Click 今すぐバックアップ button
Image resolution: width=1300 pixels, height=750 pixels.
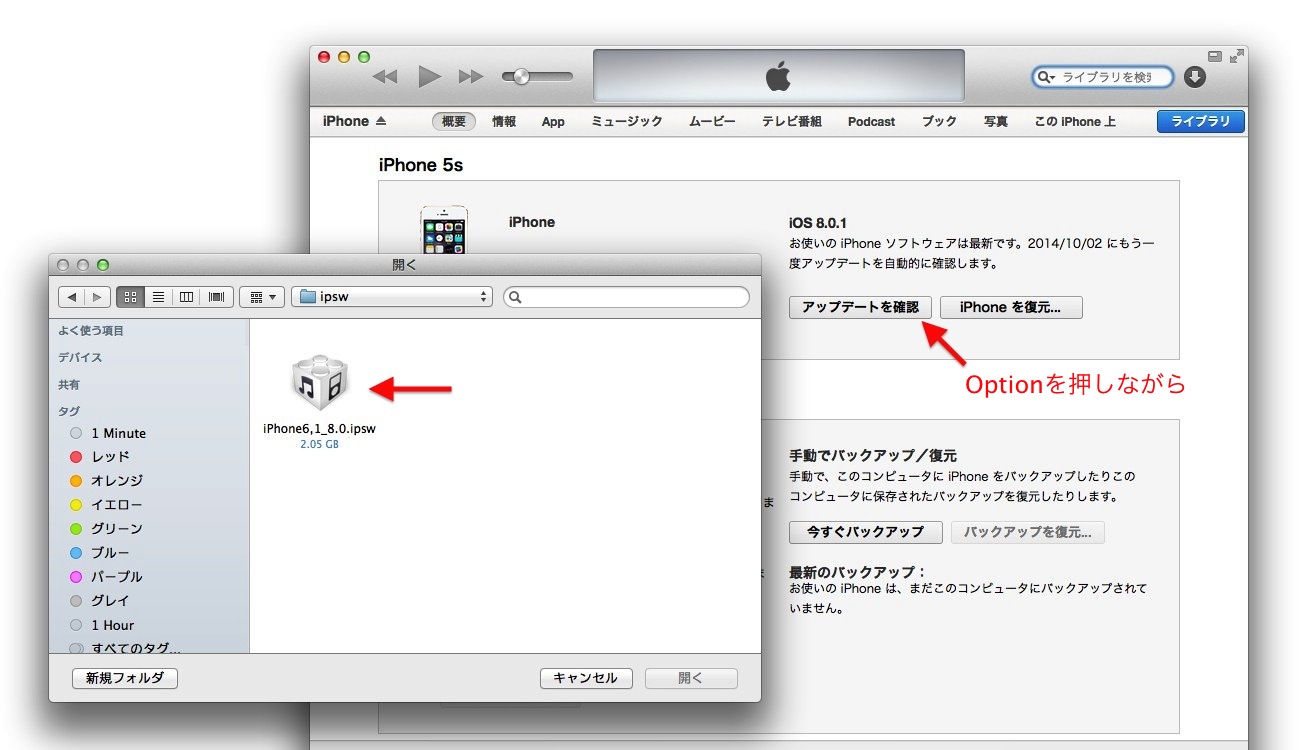pyautogui.click(x=866, y=532)
